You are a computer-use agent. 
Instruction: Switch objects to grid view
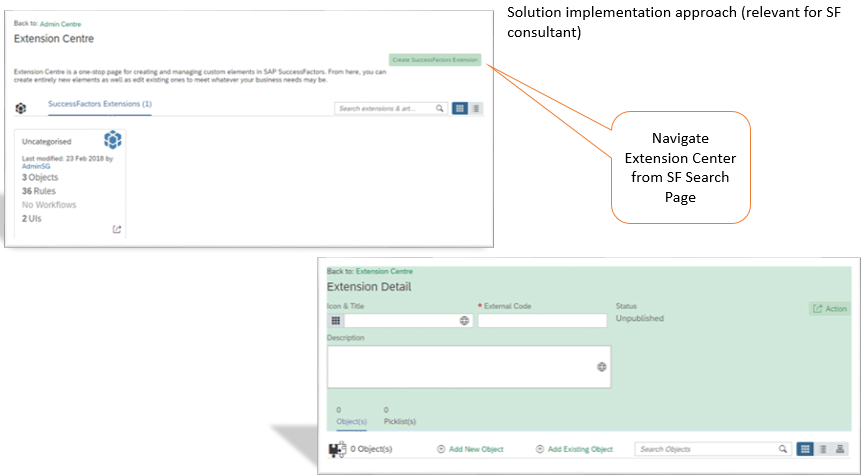(x=805, y=449)
